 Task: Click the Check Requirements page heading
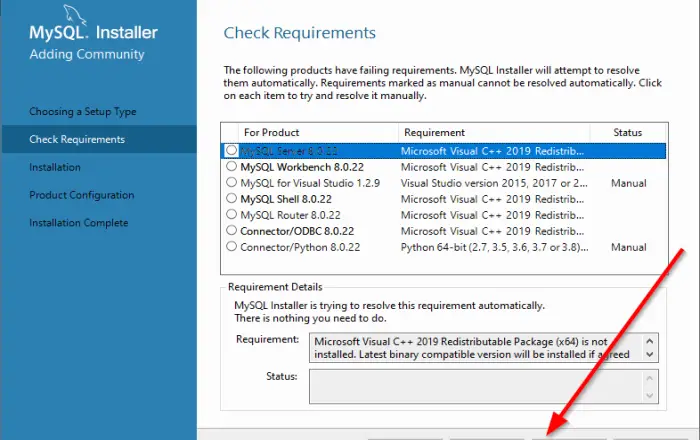tap(300, 33)
